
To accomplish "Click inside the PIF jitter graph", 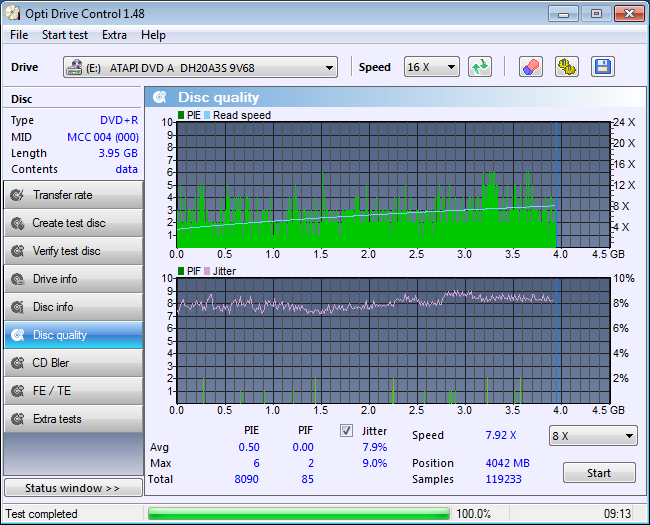I will pos(393,340).
